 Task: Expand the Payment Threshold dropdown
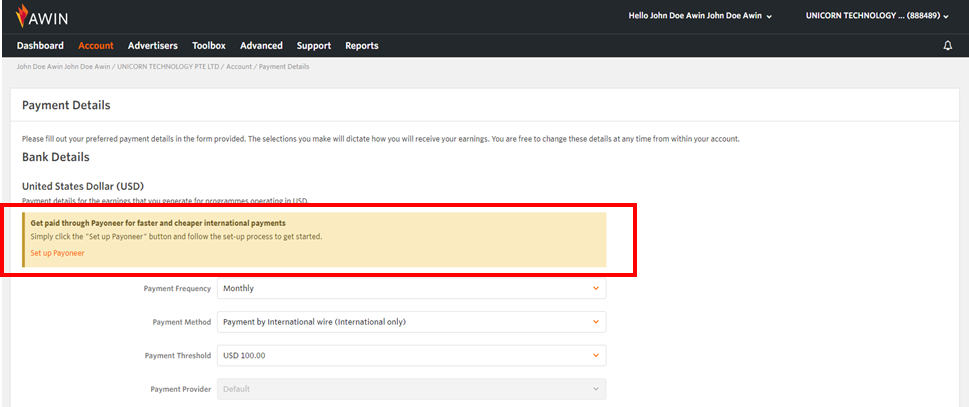point(411,355)
